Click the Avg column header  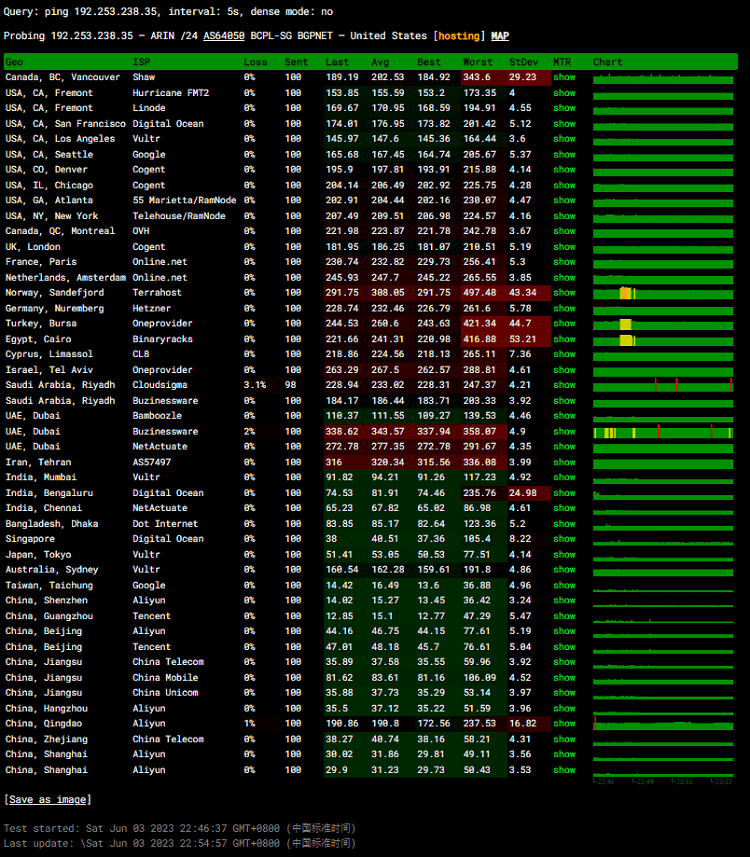[380, 62]
